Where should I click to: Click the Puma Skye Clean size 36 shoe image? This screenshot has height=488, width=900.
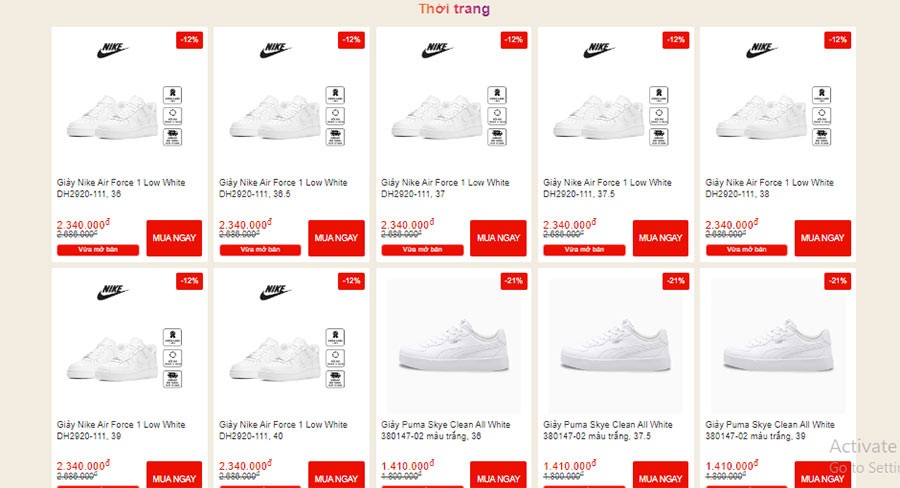point(453,345)
